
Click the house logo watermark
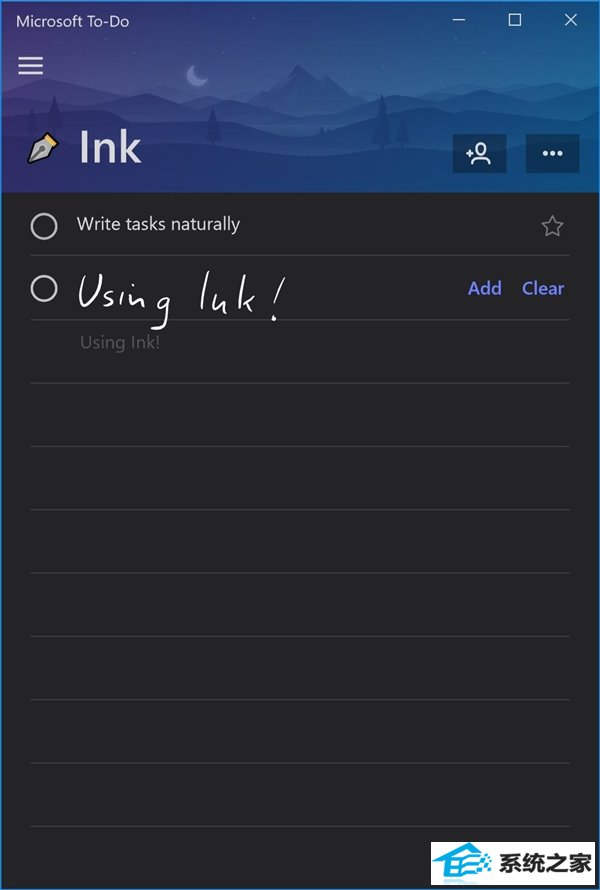[463, 863]
